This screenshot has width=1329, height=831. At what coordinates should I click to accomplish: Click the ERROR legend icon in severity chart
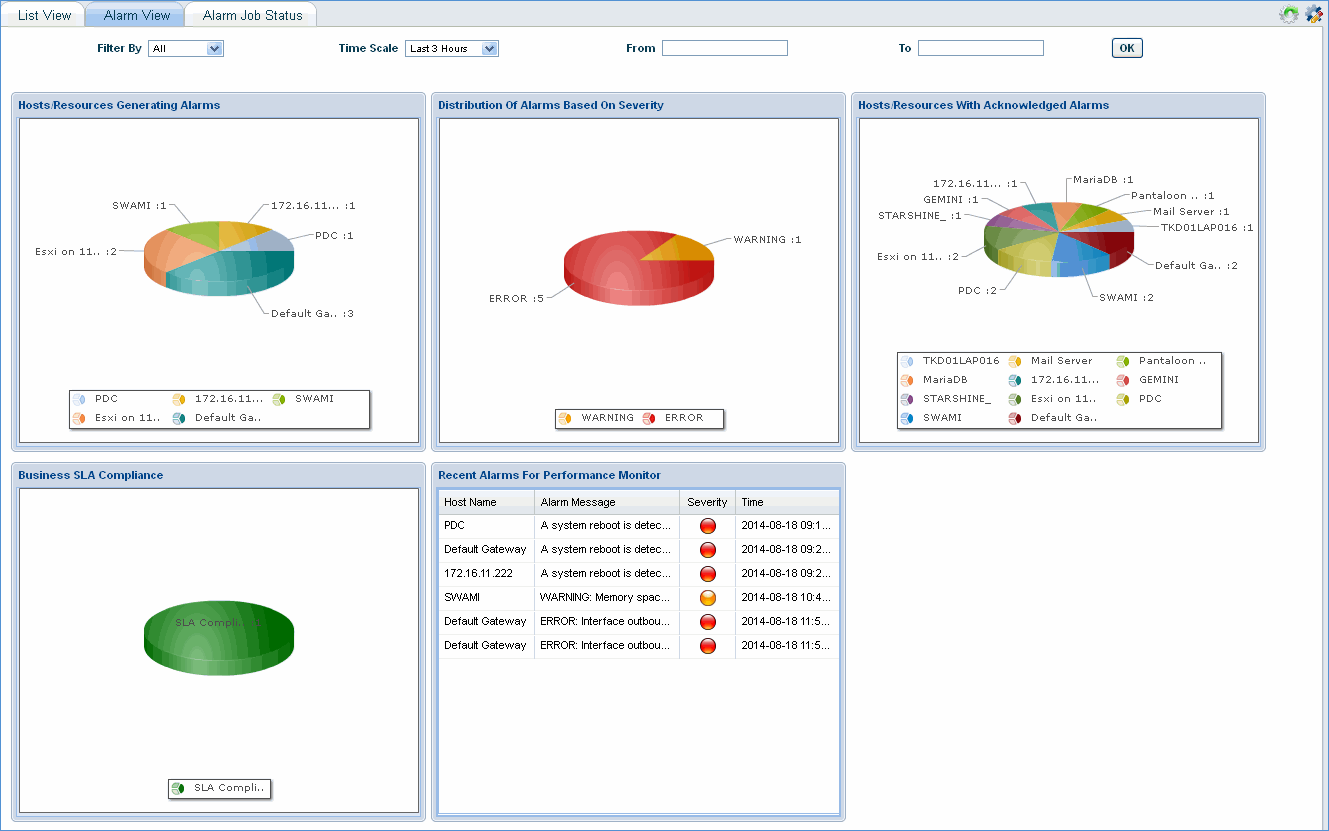click(649, 418)
